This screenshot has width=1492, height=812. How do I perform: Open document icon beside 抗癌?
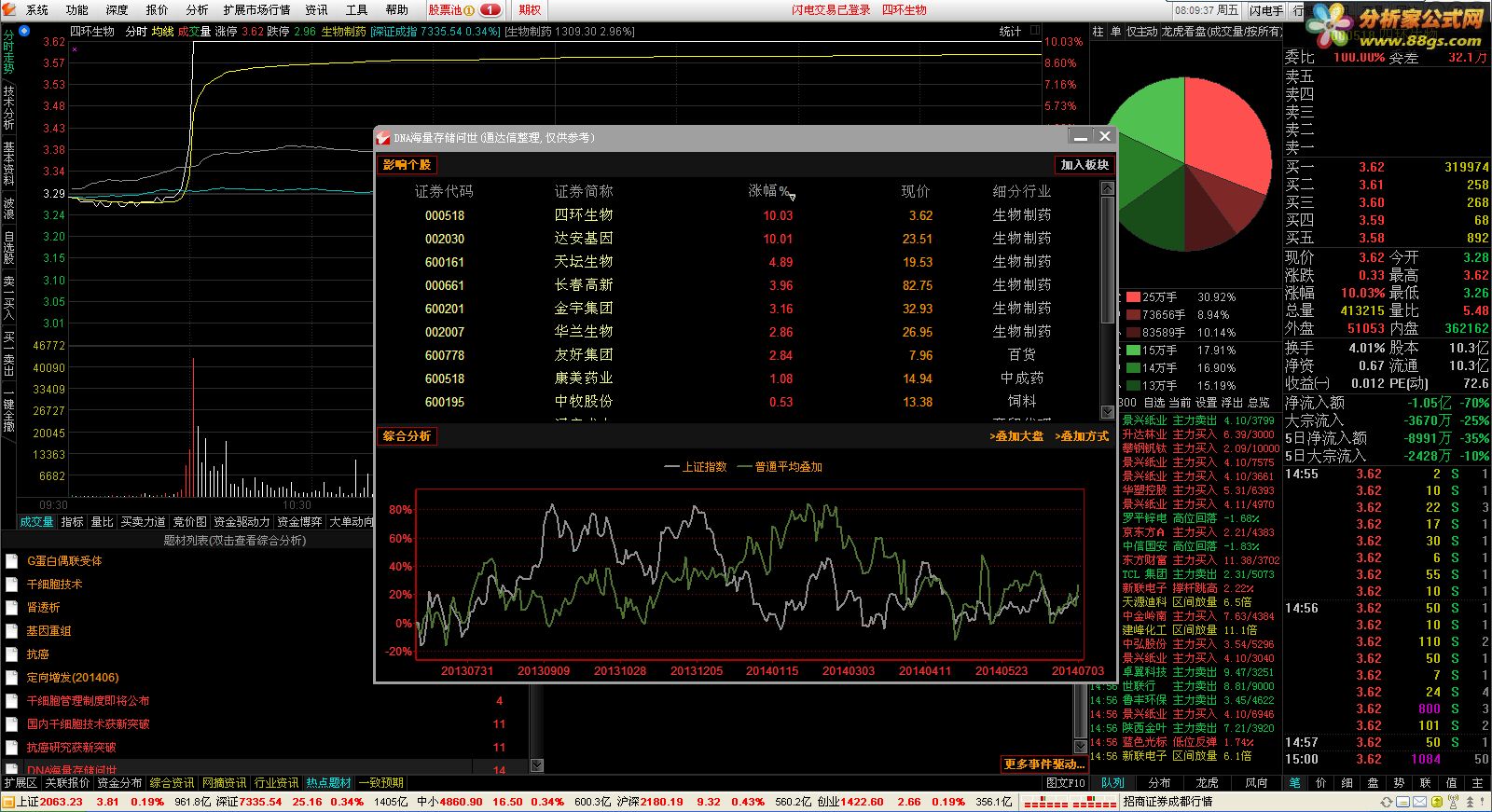pos(12,654)
